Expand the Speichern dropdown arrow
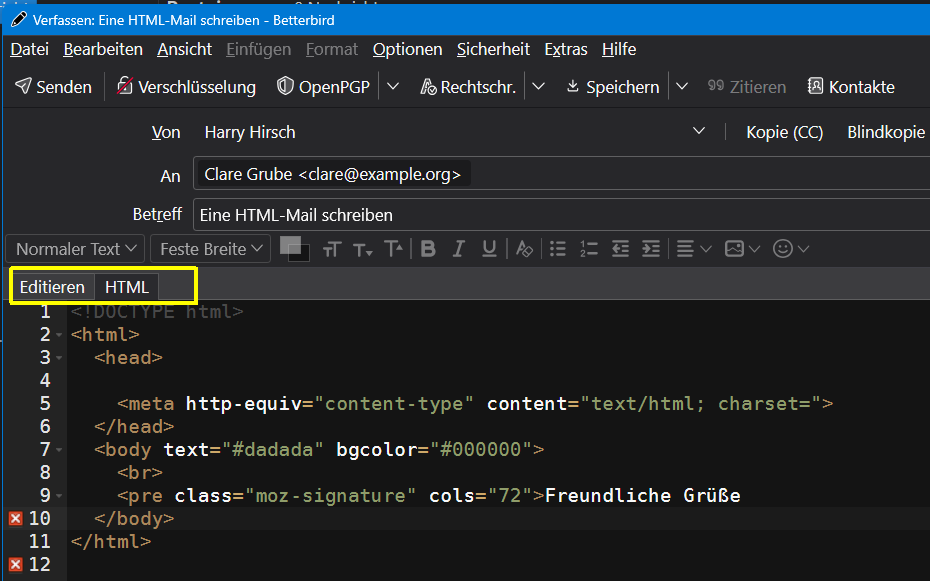The height and width of the screenshot is (581, 930). (682, 87)
